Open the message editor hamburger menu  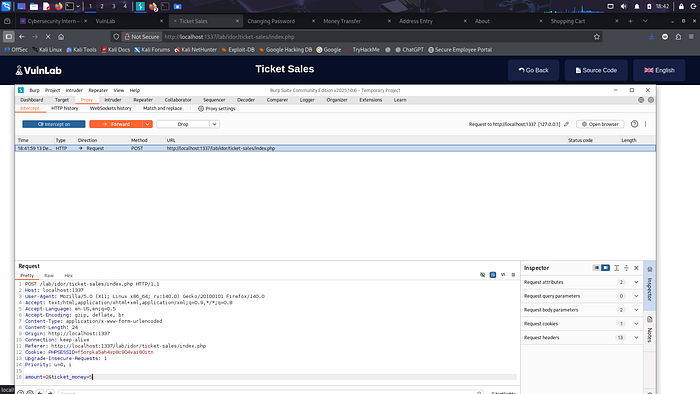pyautogui.click(x=513, y=275)
